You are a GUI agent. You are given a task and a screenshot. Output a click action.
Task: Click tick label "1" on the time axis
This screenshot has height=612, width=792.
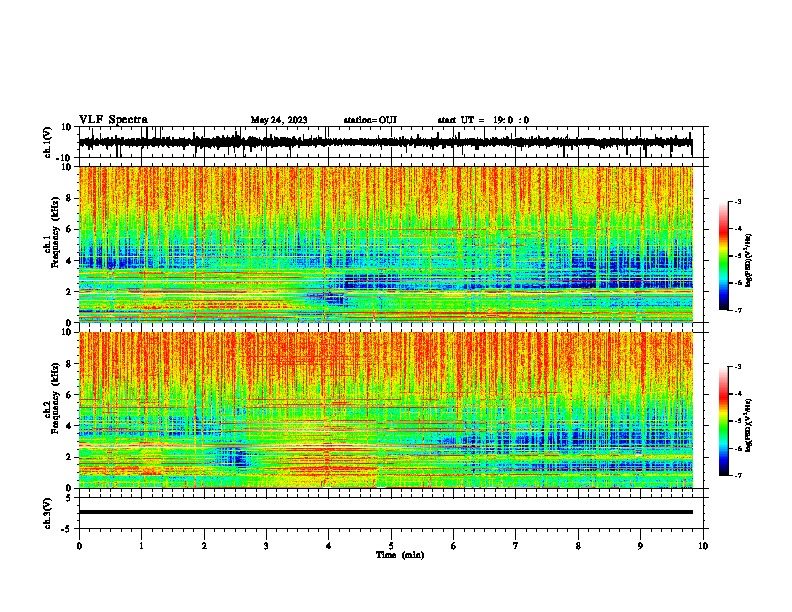(x=141, y=546)
